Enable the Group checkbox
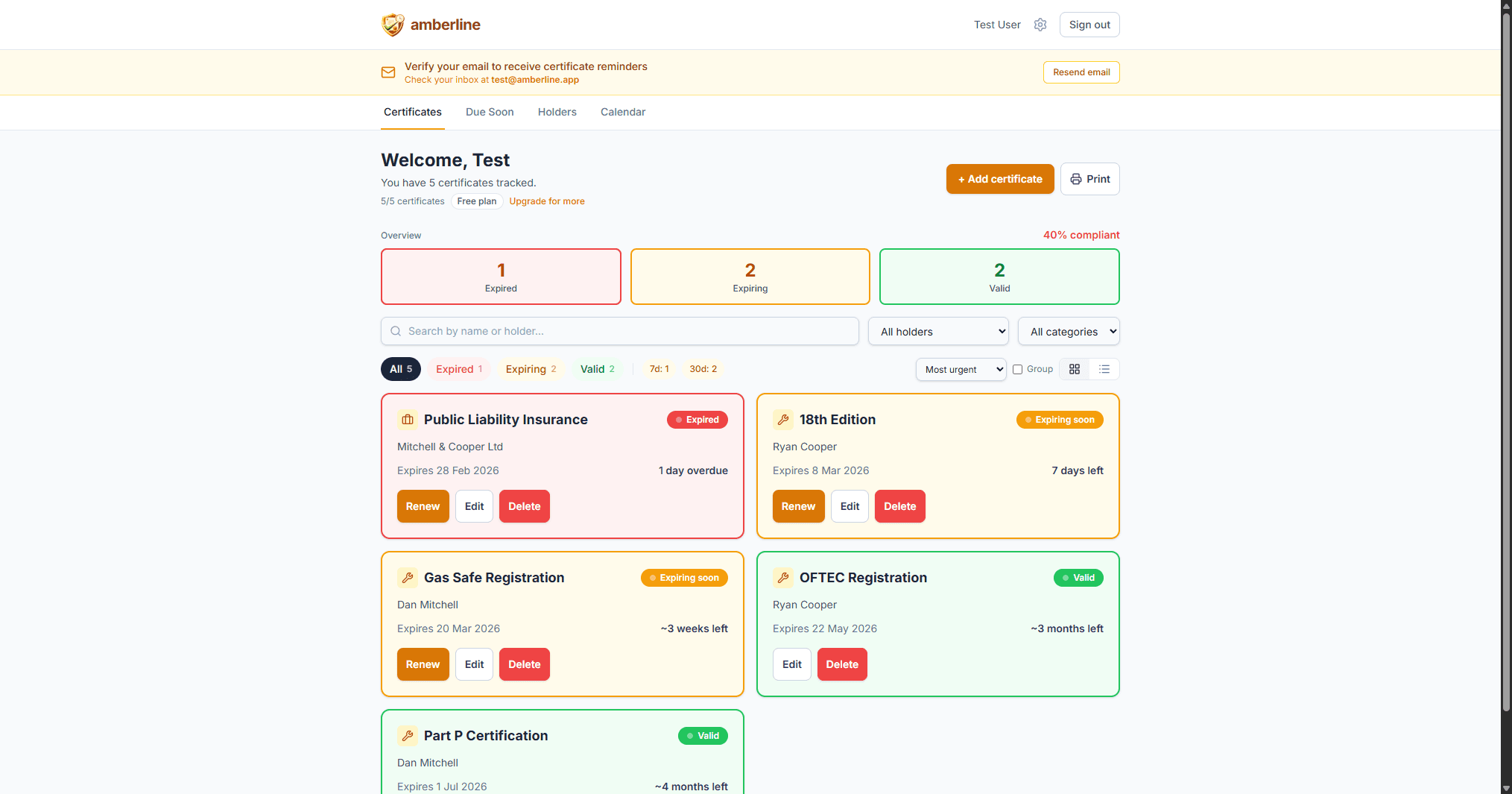 coord(1017,369)
